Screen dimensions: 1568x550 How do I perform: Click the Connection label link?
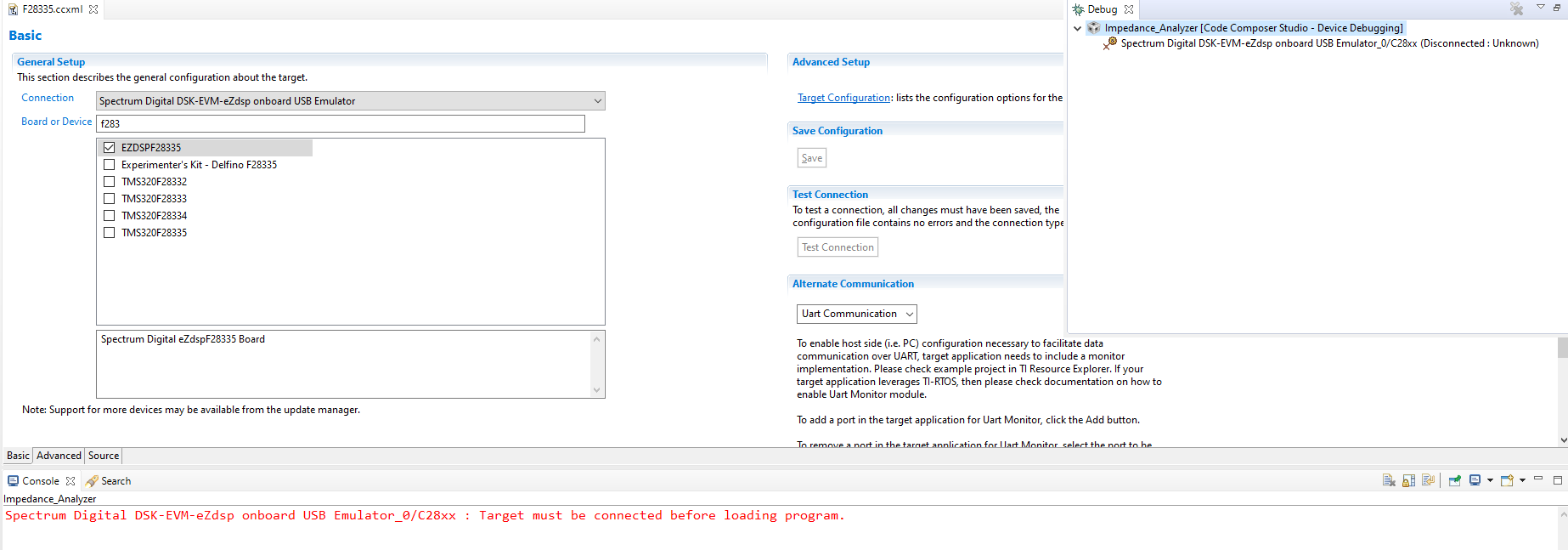tap(48, 98)
